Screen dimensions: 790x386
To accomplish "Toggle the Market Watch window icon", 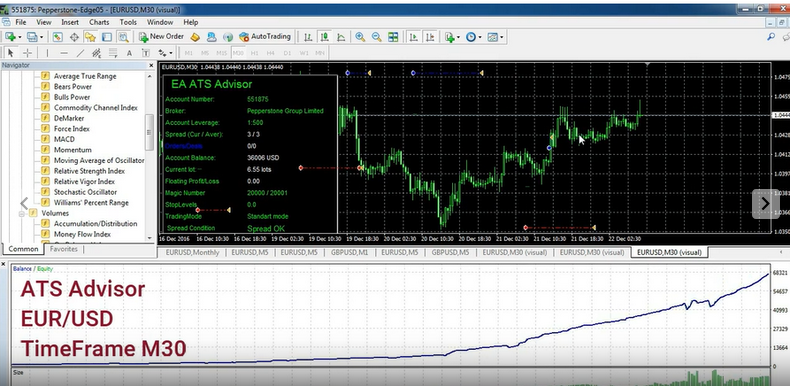I will pyautogui.click(x=57, y=37).
